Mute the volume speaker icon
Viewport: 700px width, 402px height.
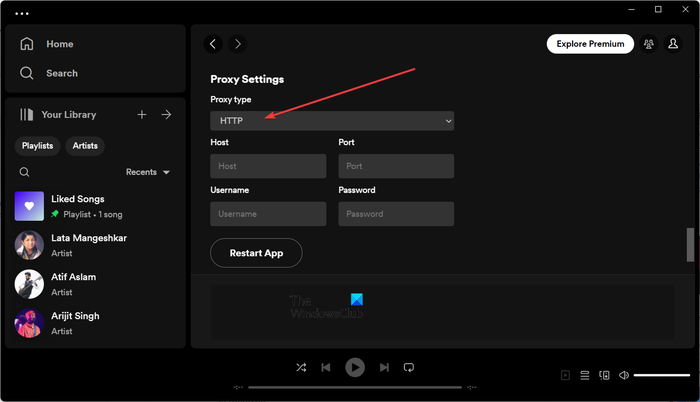(623, 375)
